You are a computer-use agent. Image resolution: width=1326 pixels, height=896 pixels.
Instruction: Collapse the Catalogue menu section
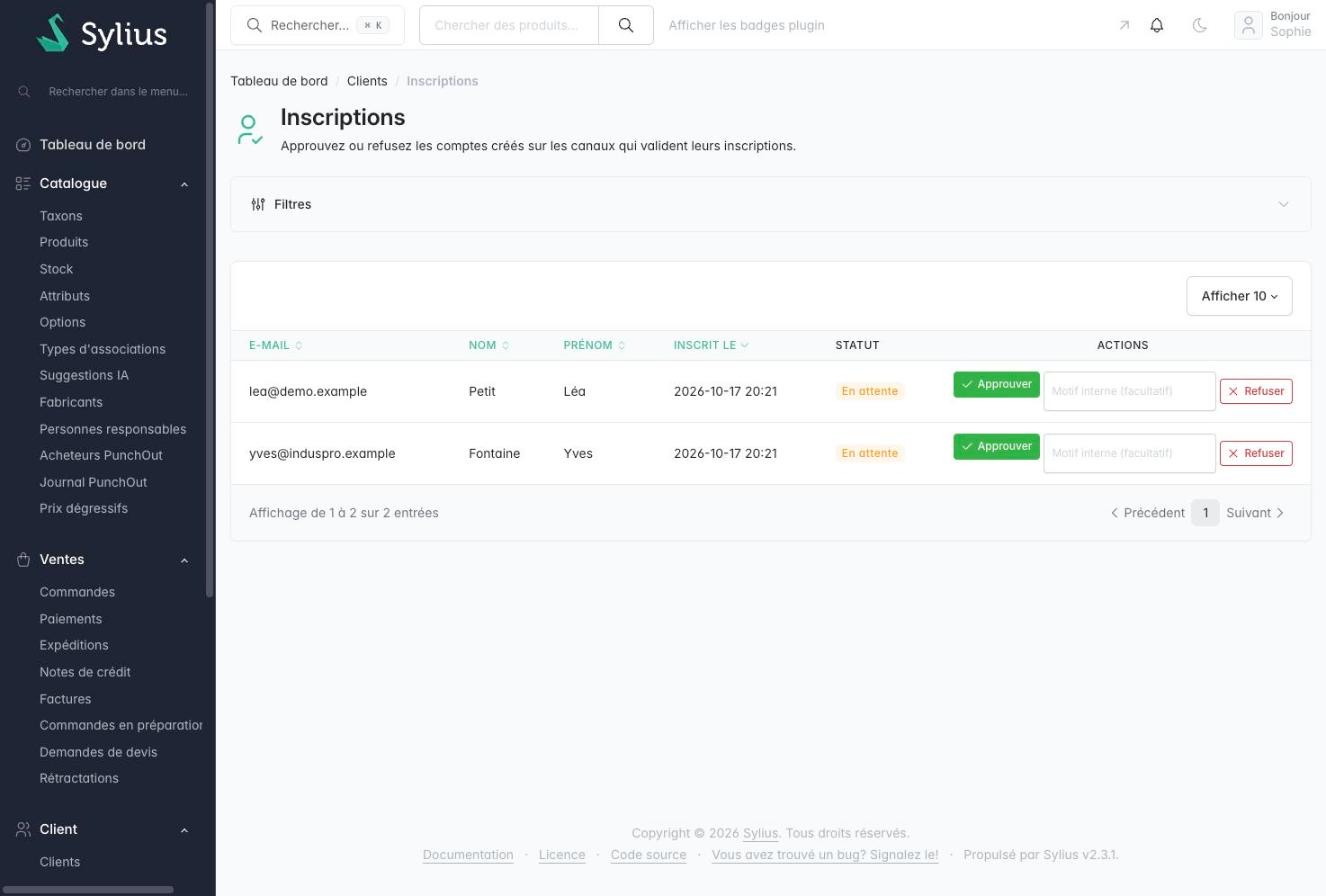(184, 184)
